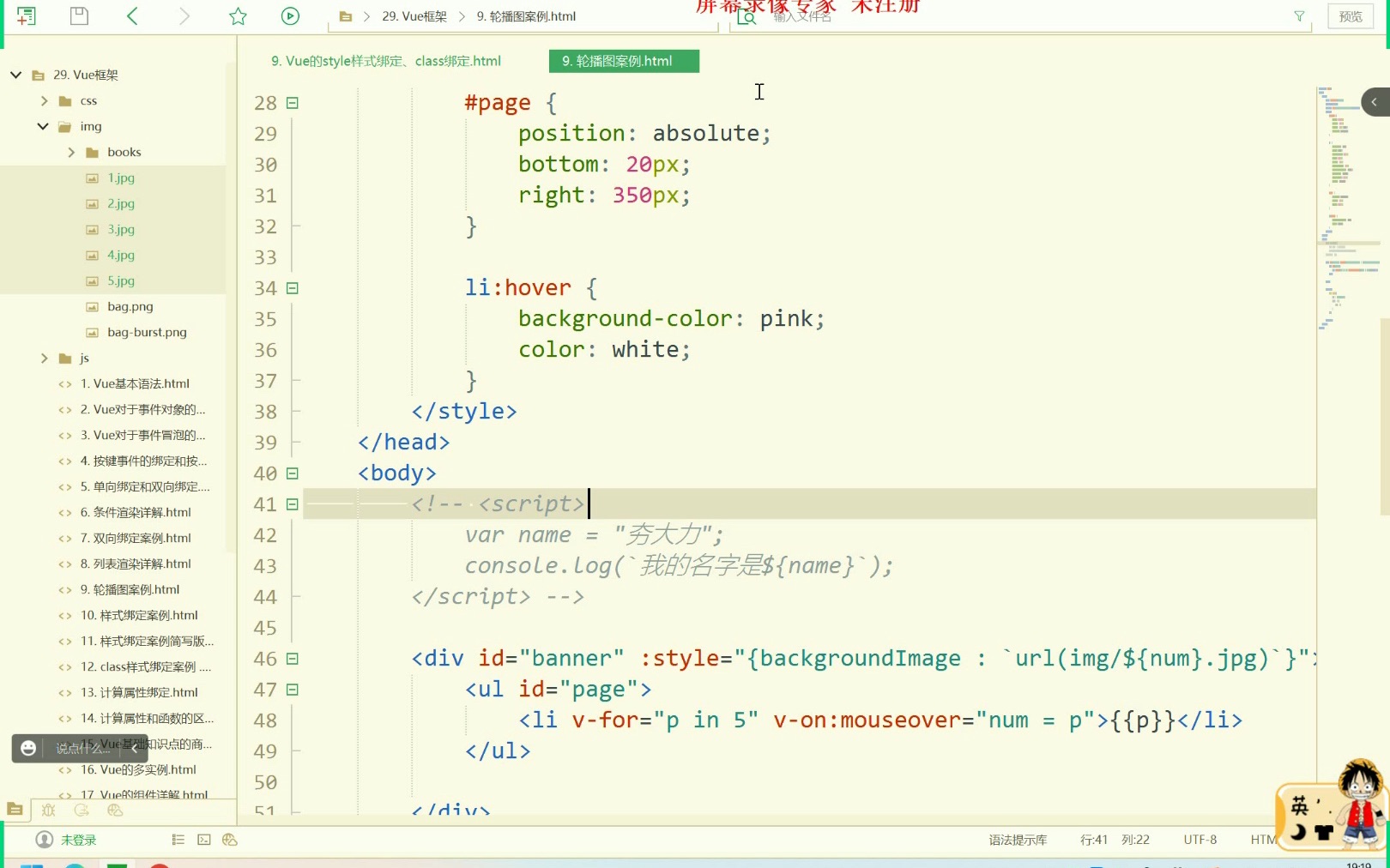Go forward with the right arrow icon
The image size is (1390, 868).
(184, 15)
